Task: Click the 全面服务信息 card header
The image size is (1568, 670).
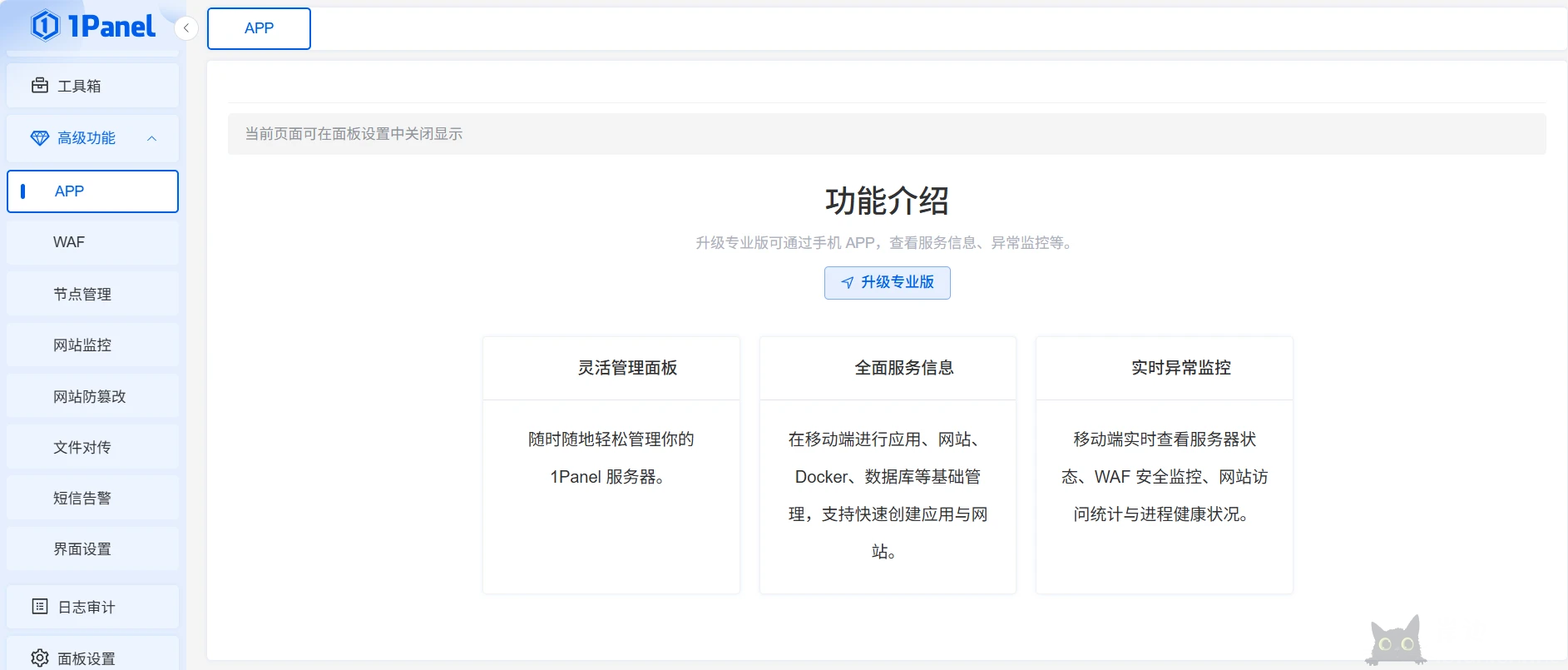Action: click(x=888, y=368)
